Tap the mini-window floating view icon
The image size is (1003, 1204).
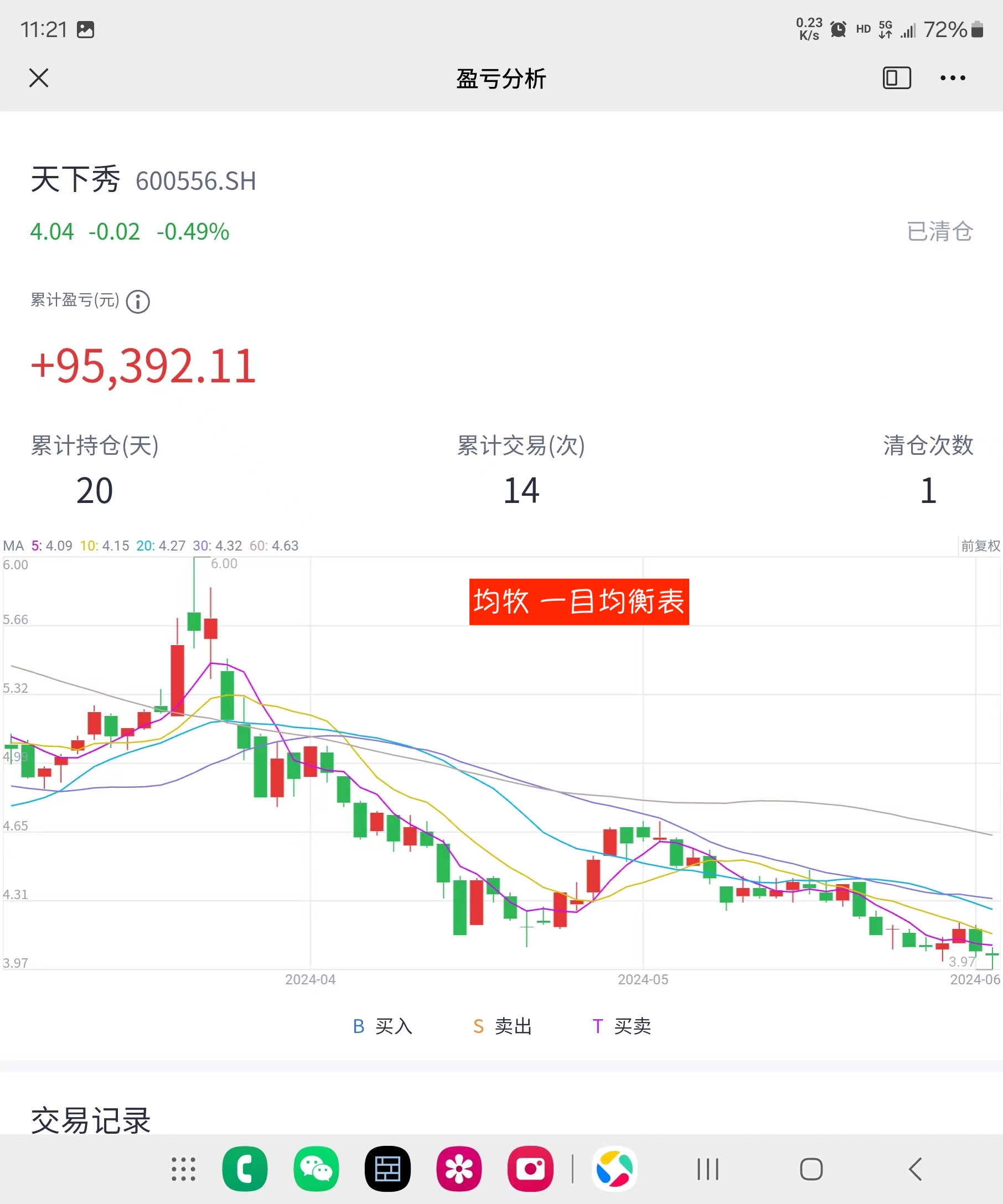pos(896,78)
